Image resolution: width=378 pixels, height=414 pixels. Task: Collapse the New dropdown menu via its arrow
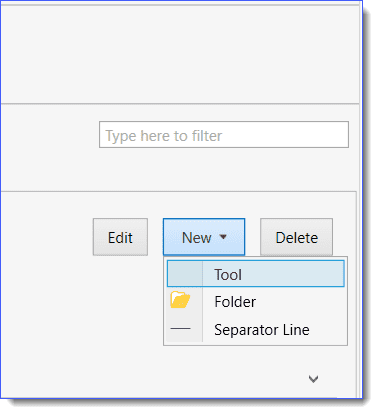[223, 237]
